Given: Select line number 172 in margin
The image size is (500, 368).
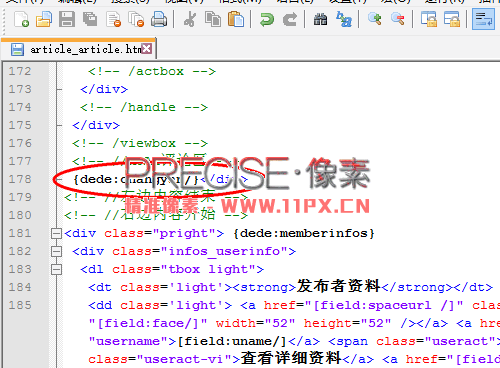Looking at the screenshot, I should click(x=20, y=71).
